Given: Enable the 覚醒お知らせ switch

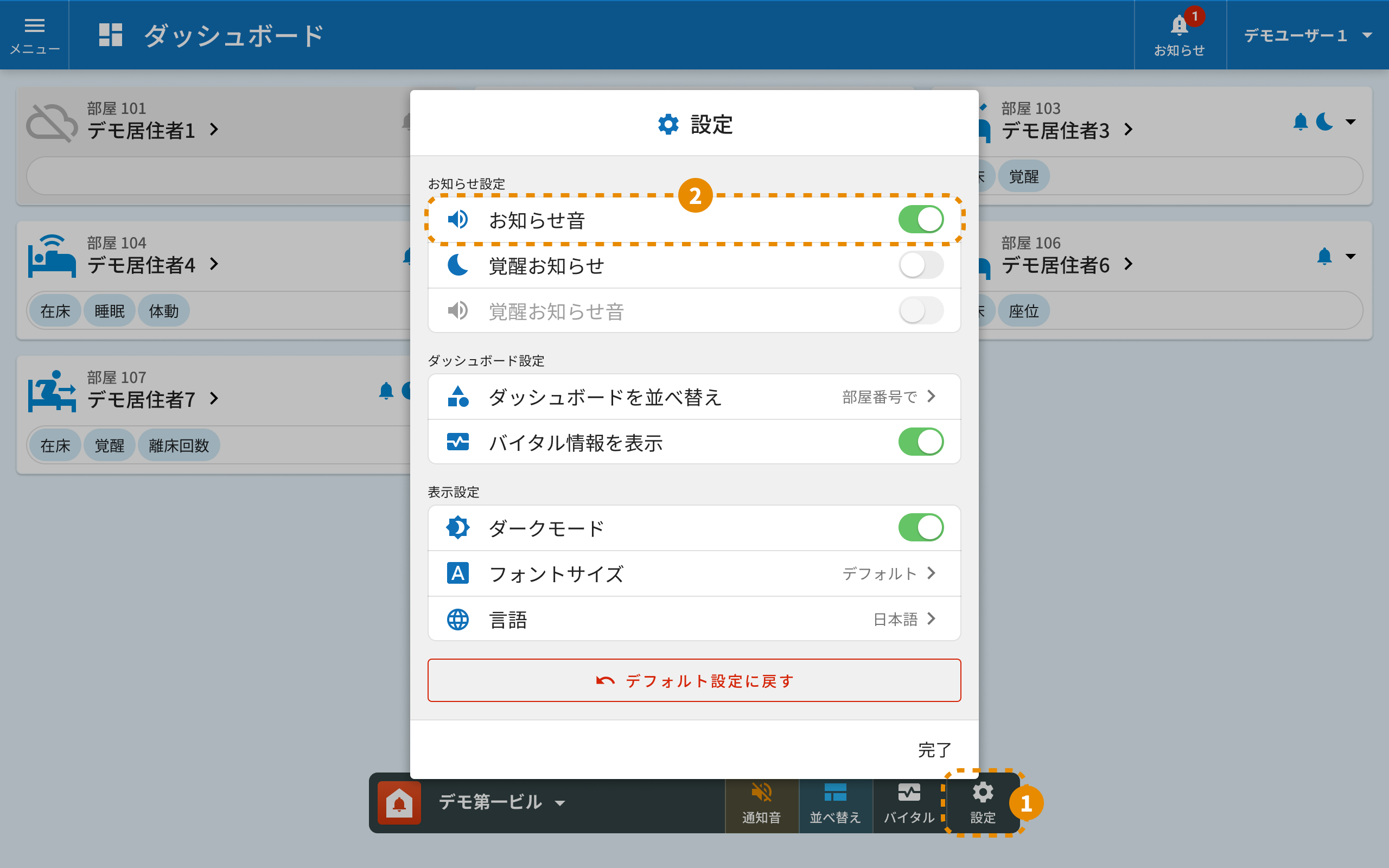Looking at the screenshot, I should (x=921, y=265).
